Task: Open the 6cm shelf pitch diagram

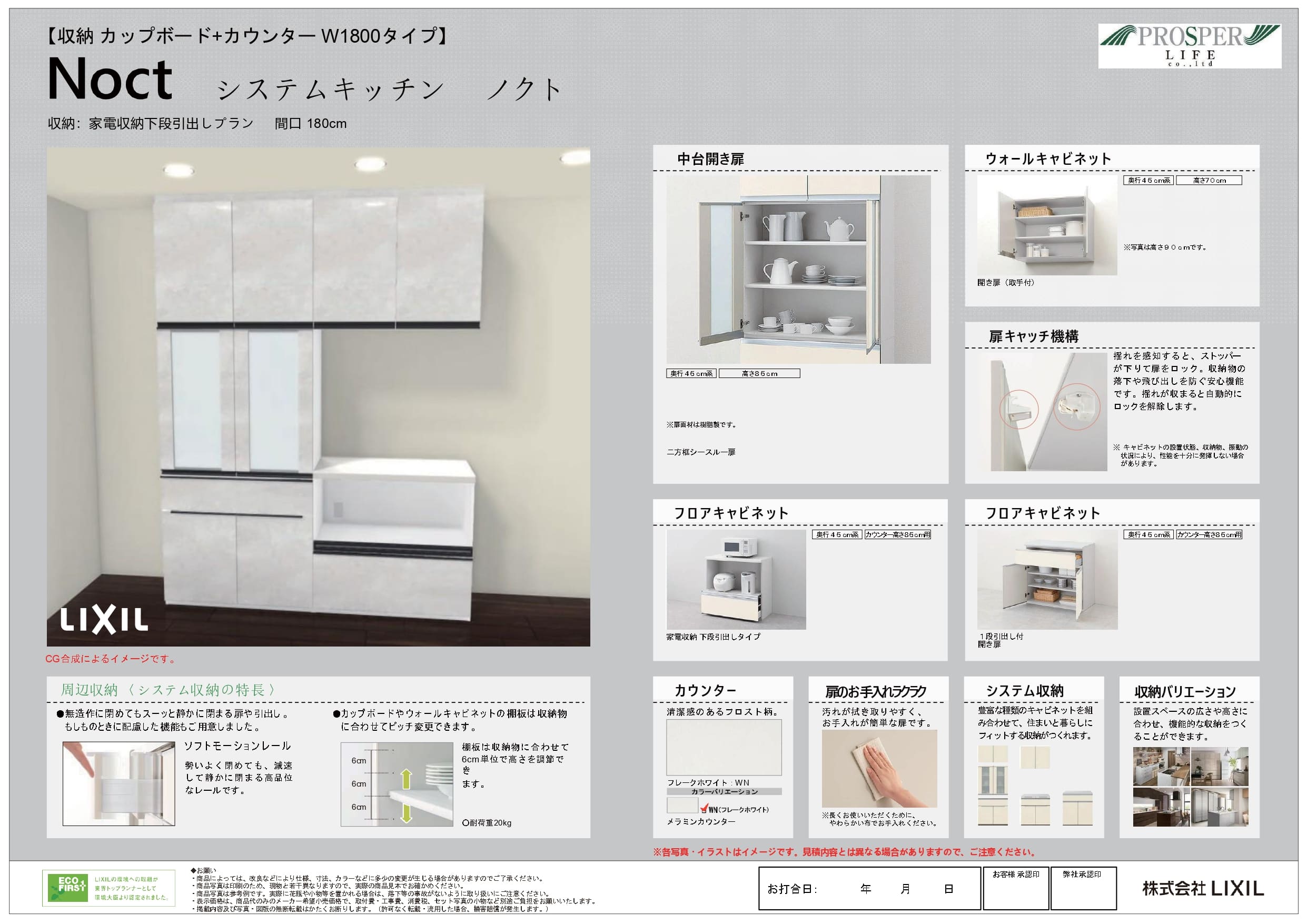Action: point(397,784)
